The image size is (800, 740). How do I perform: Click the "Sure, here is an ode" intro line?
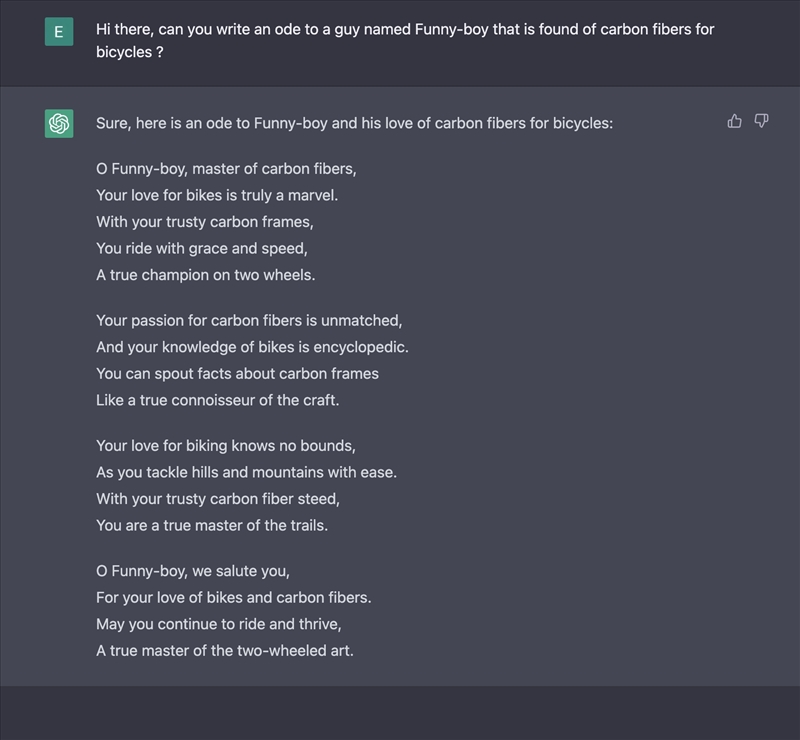tap(354, 123)
